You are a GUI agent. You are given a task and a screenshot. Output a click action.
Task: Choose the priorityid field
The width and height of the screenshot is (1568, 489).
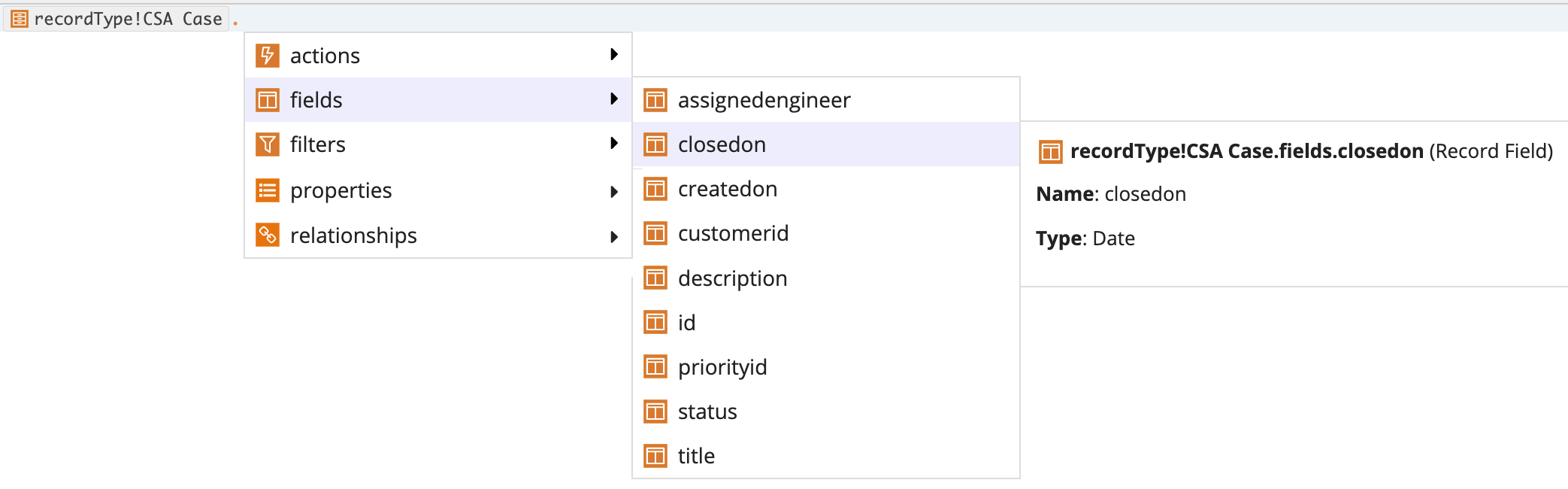coord(826,366)
